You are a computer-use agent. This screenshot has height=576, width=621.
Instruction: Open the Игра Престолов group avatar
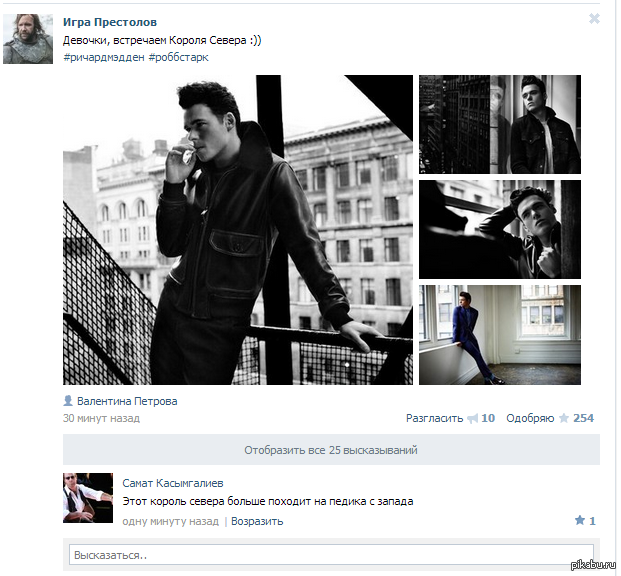pyautogui.click(x=28, y=40)
